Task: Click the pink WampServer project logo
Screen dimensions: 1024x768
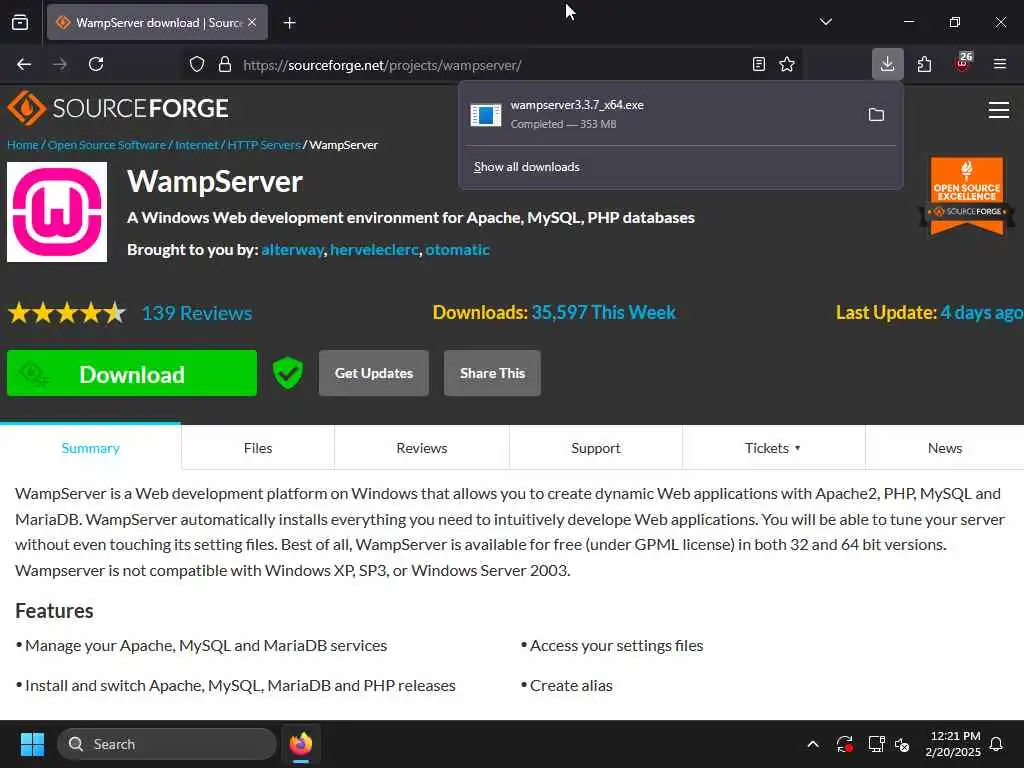Action: pyautogui.click(x=57, y=212)
